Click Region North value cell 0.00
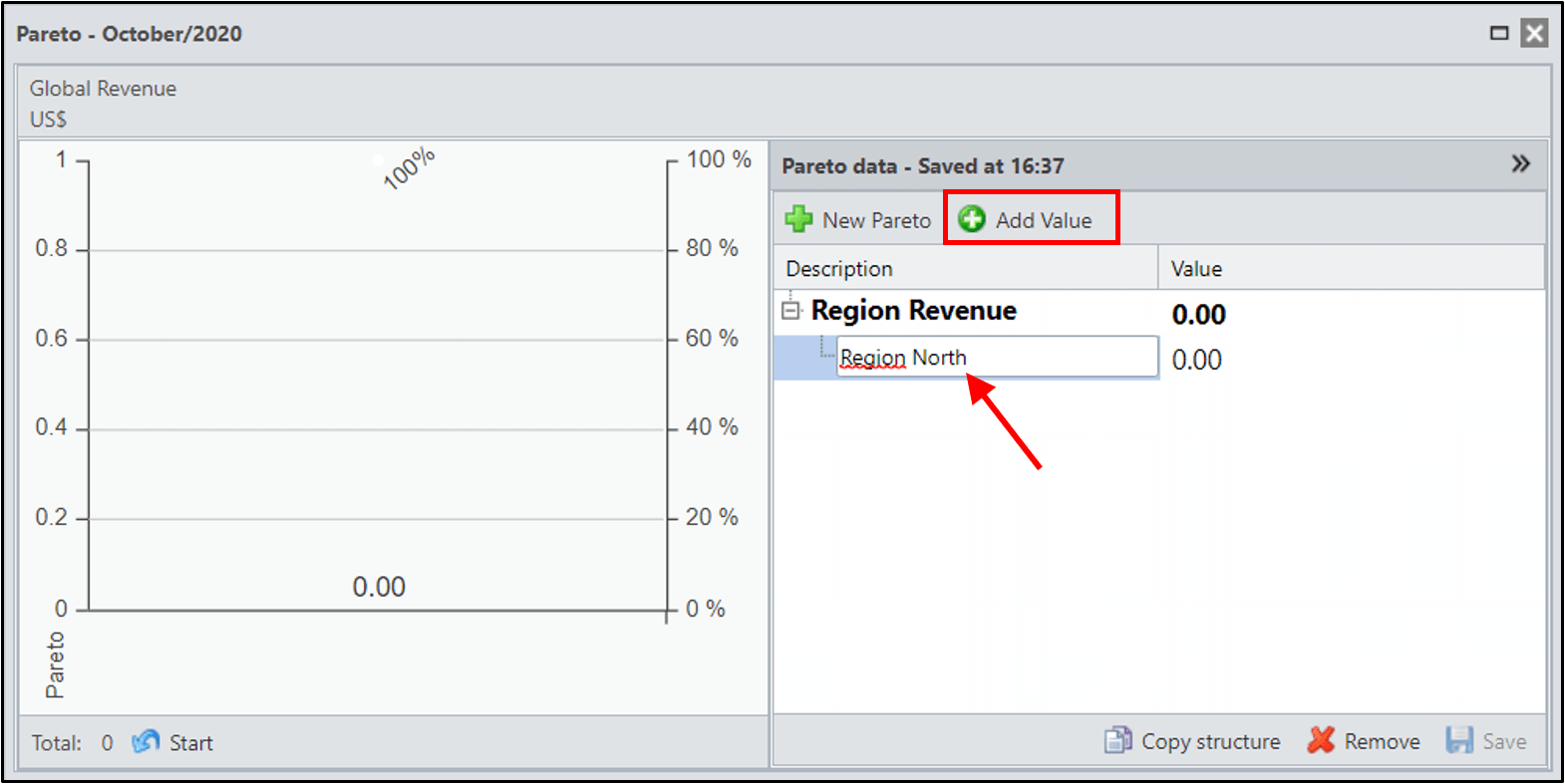 coord(1197,360)
